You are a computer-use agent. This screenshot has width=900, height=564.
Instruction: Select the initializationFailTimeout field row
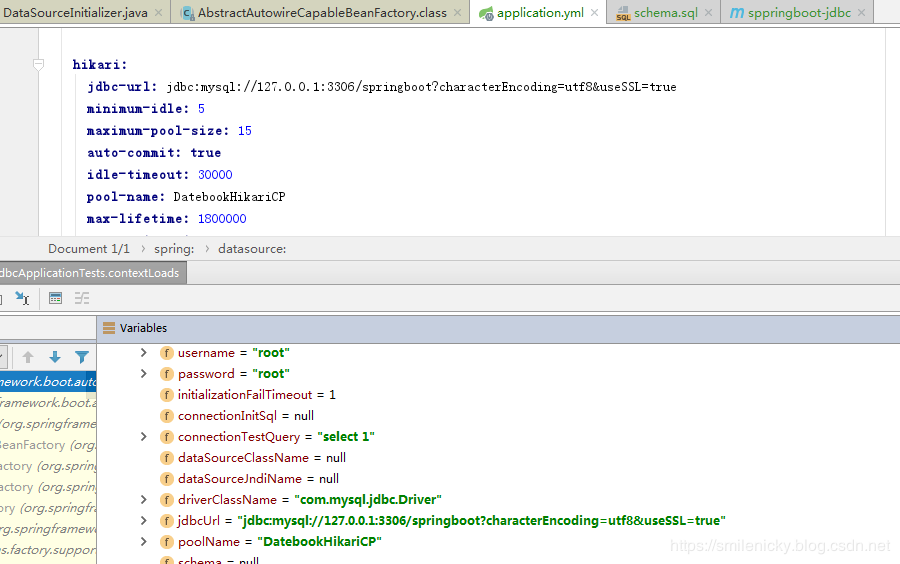(x=498, y=395)
